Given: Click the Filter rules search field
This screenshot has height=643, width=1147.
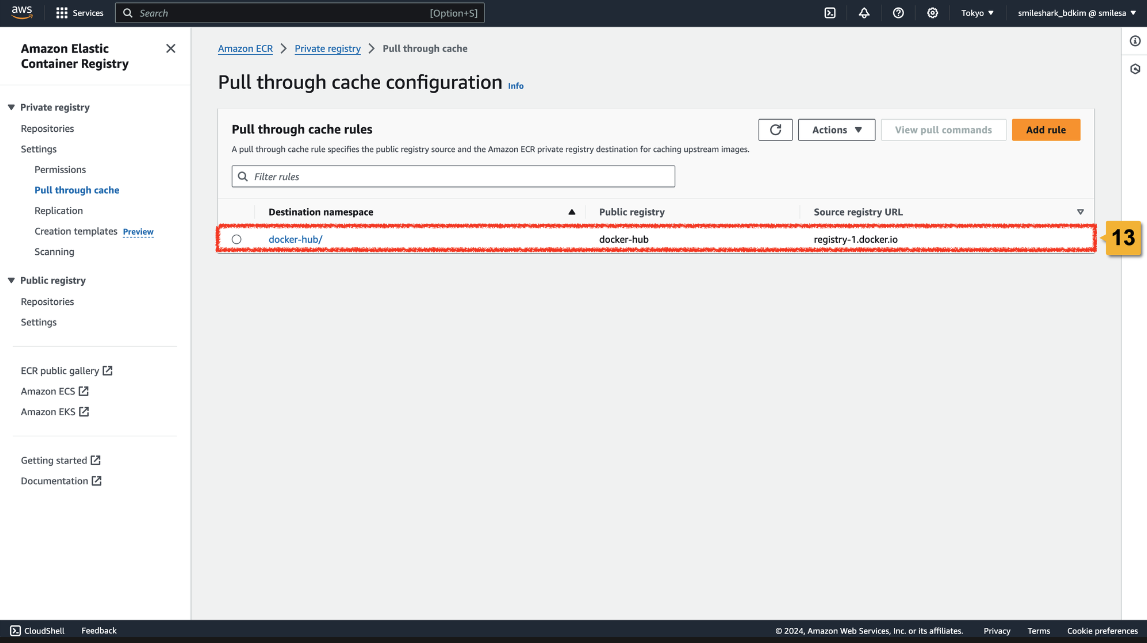Looking at the screenshot, I should click(x=453, y=177).
